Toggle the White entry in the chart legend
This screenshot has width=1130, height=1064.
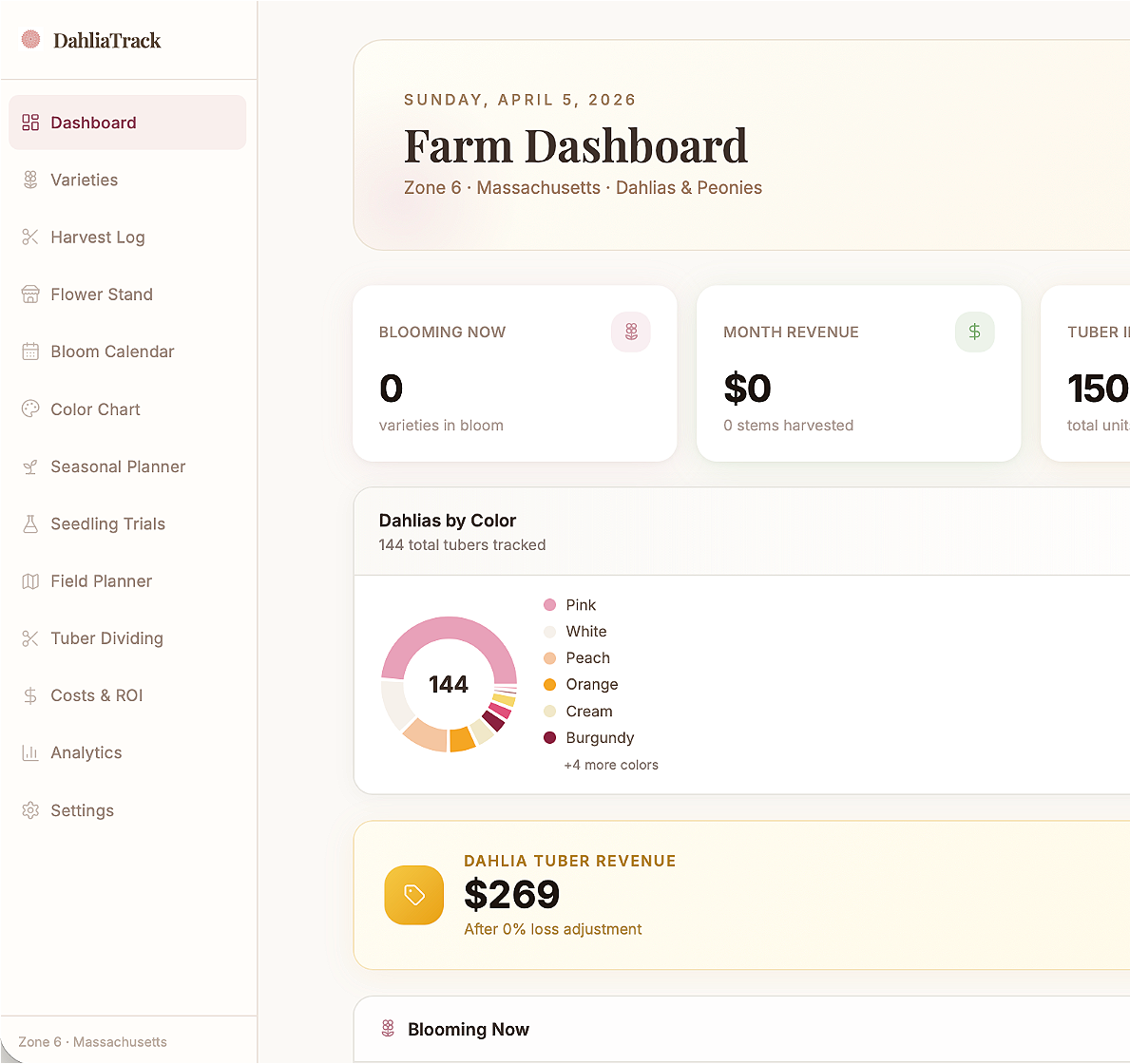(575, 631)
